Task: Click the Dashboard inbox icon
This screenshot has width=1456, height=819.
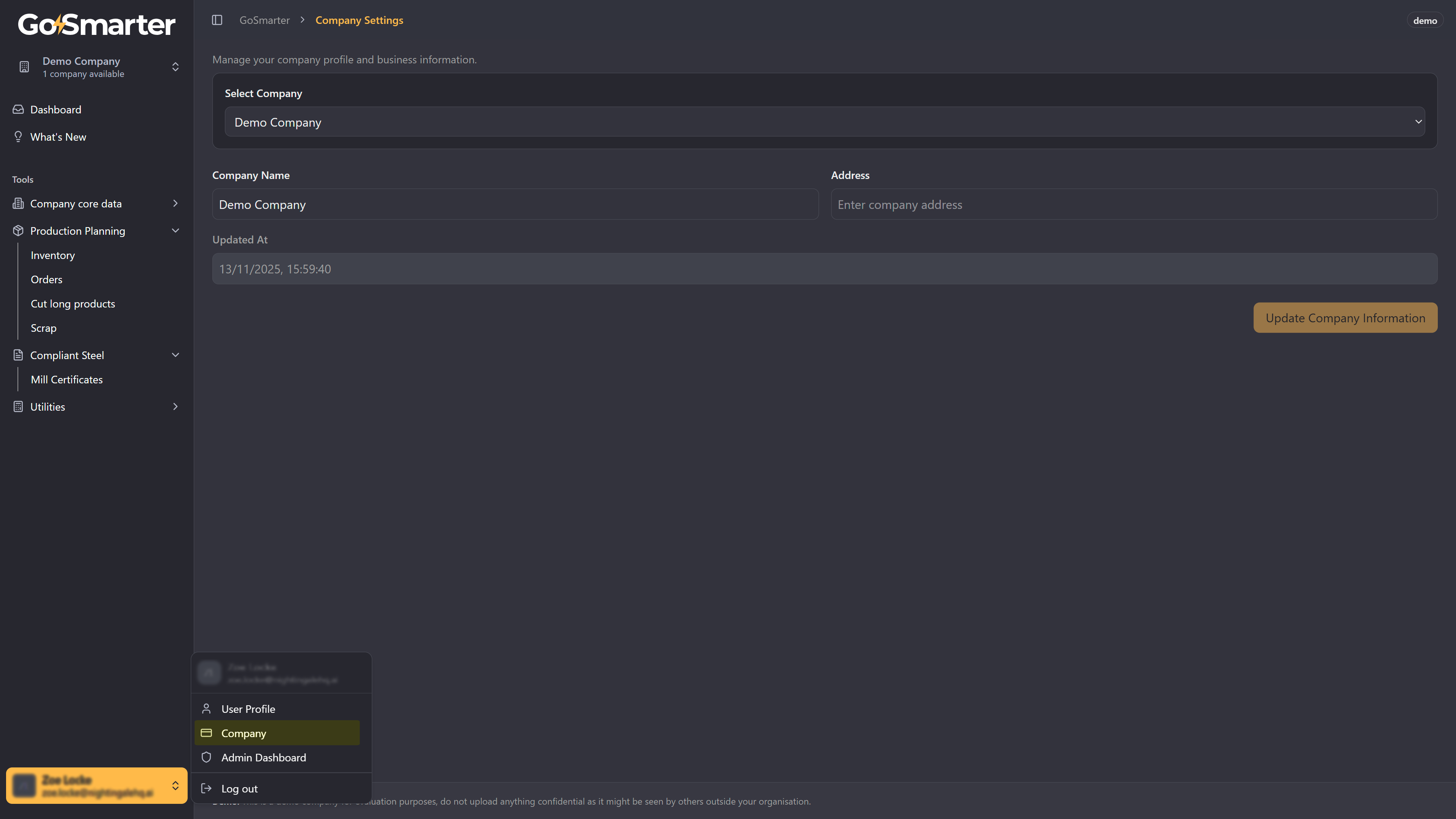Action: click(18, 110)
